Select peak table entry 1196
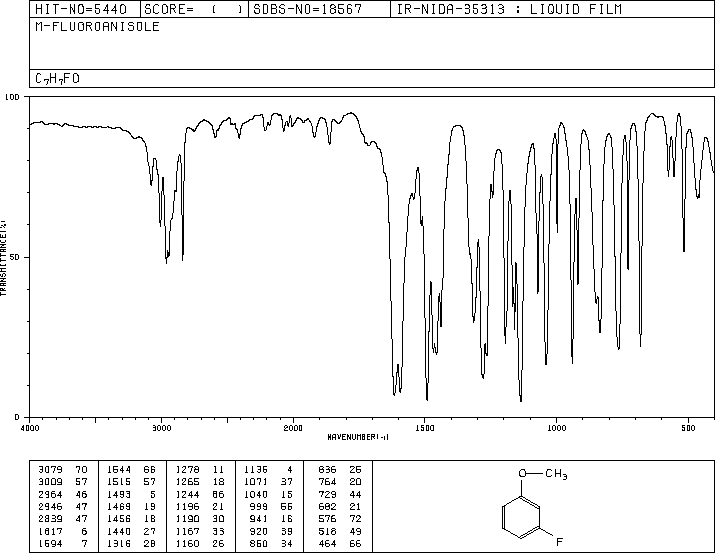 coord(200,506)
